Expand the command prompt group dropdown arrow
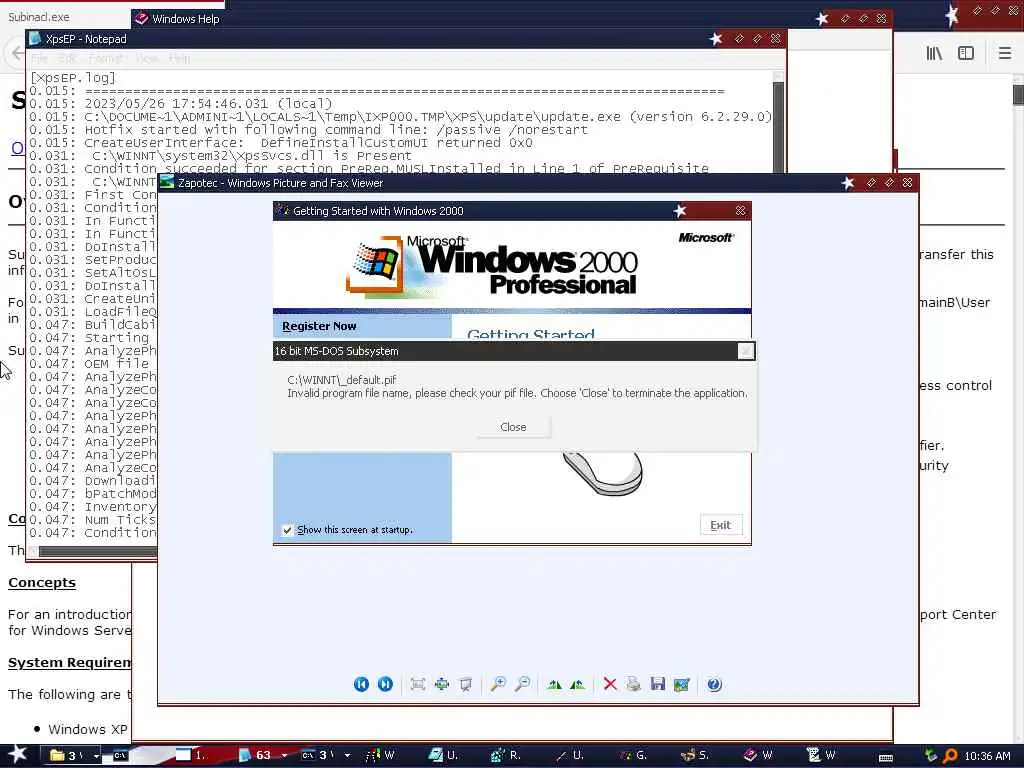The image size is (1024, 768). 347,756
